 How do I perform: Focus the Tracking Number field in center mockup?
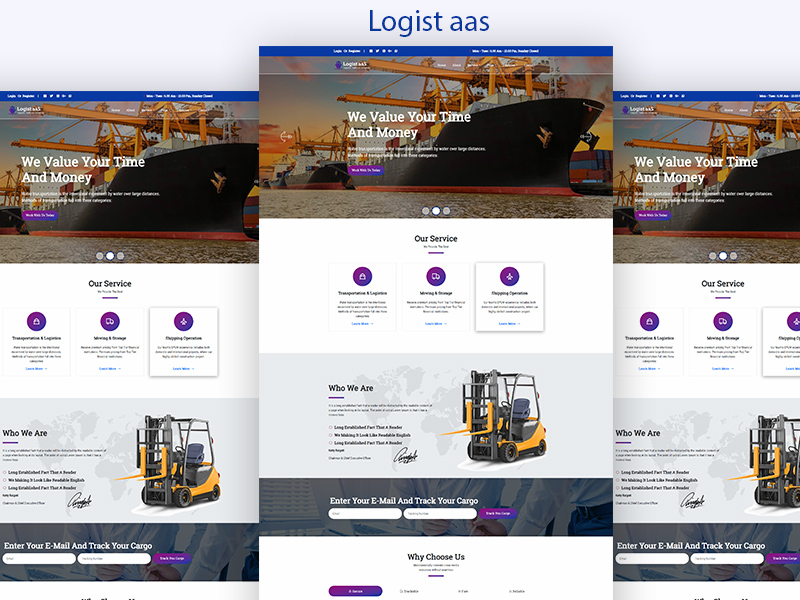[x=440, y=513]
